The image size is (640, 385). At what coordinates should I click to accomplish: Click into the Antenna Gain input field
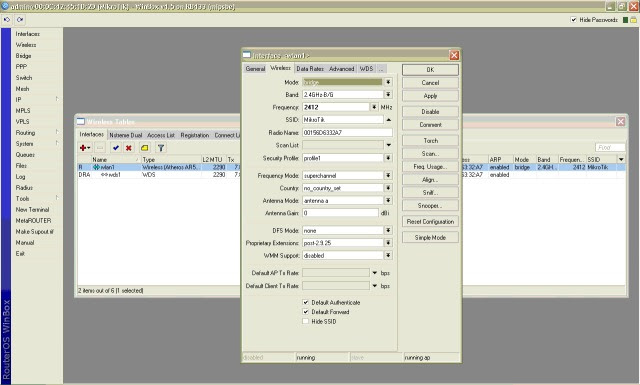tap(340, 213)
